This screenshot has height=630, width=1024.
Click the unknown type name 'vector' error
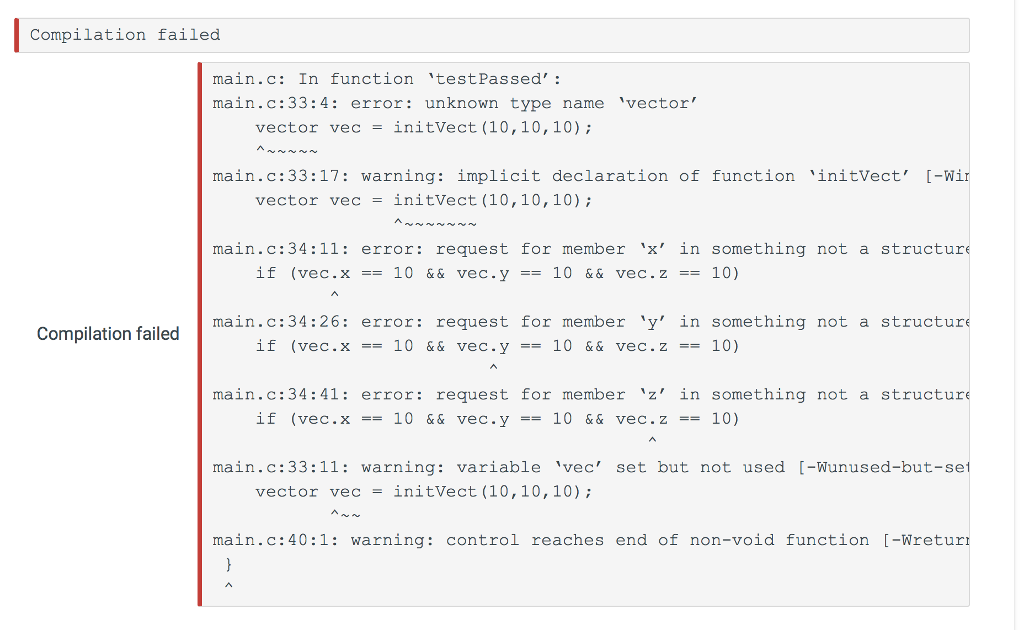click(x=455, y=103)
